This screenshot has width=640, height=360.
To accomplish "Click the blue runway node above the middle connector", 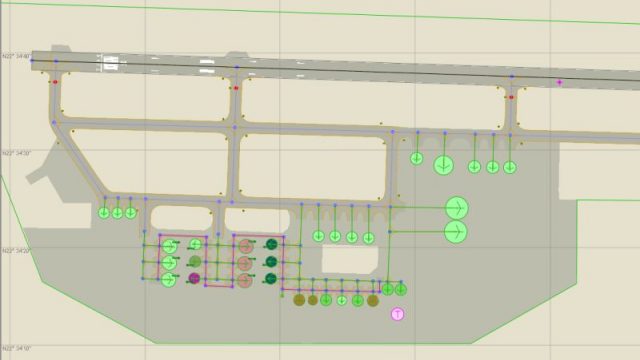I will pos(237,67).
